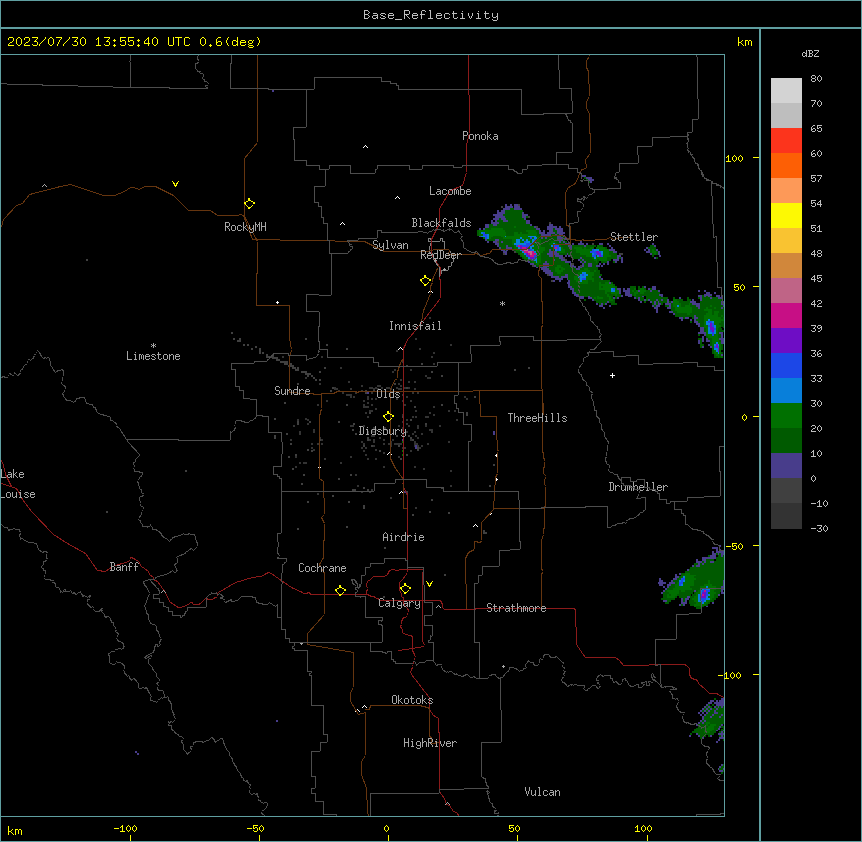Click the 36 dBZ blue legend swatch
This screenshot has height=842, width=862.
(x=786, y=365)
